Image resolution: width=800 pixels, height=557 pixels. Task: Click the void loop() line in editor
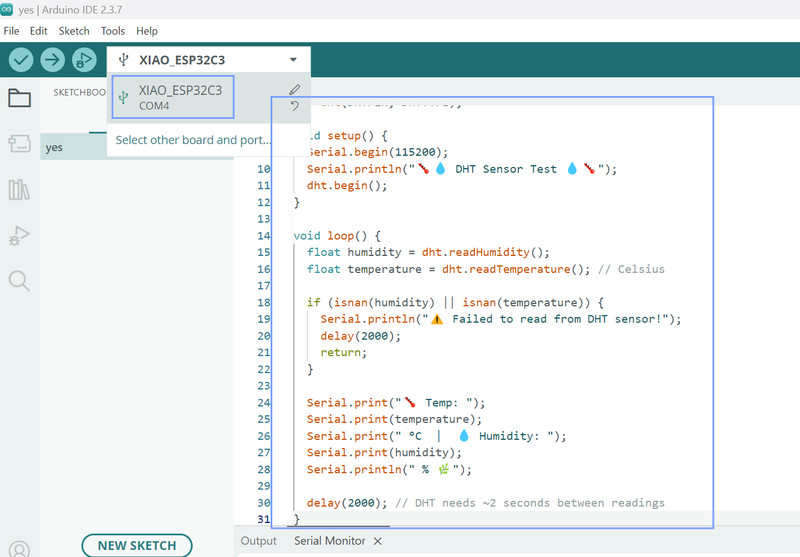click(x=337, y=236)
